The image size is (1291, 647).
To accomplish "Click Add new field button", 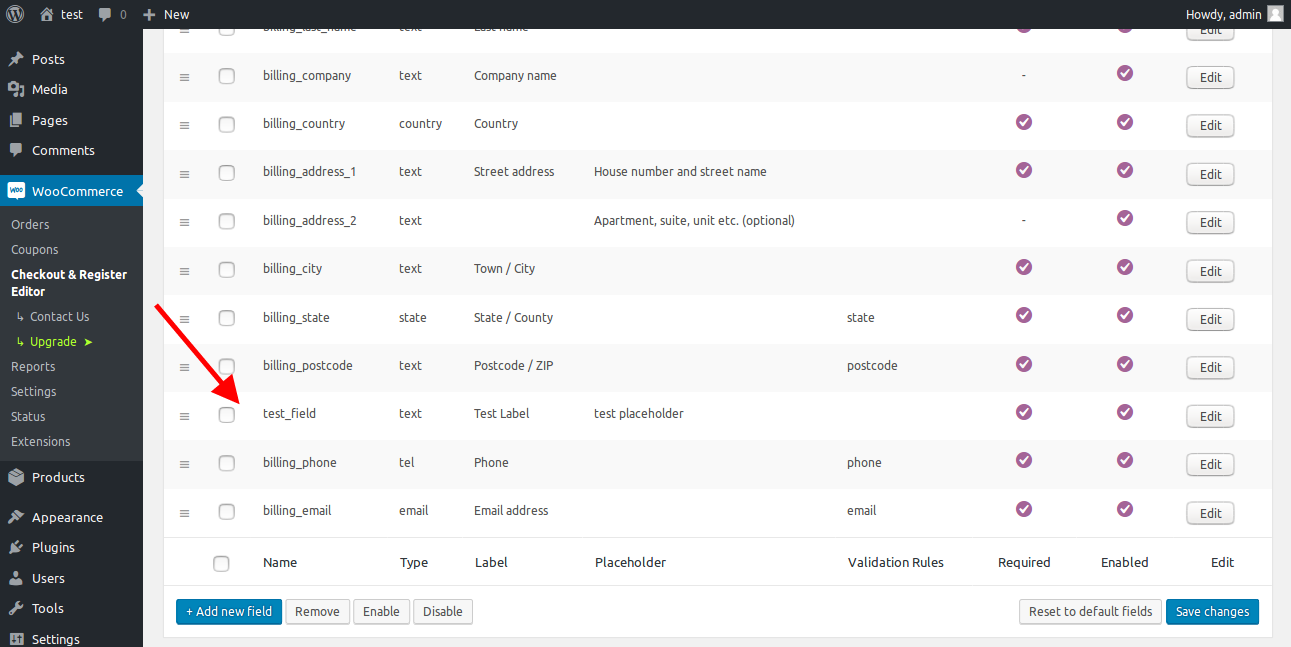I will pos(229,611).
